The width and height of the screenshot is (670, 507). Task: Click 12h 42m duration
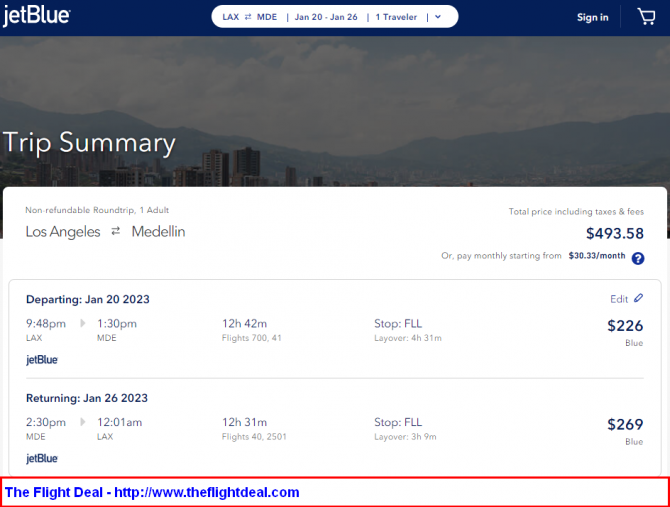[244, 323]
